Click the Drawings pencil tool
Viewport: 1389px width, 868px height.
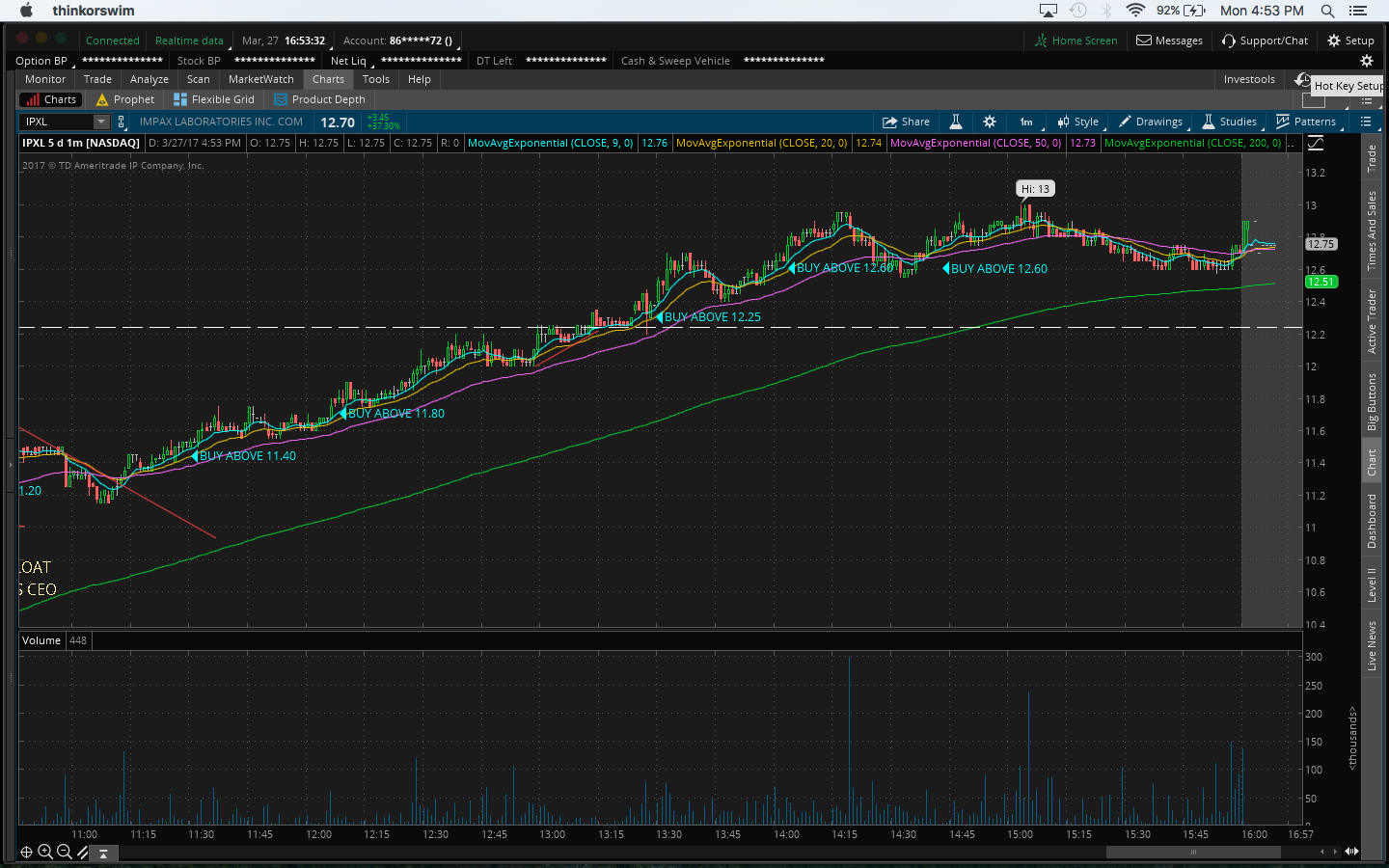pyautogui.click(x=1151, y=122)
